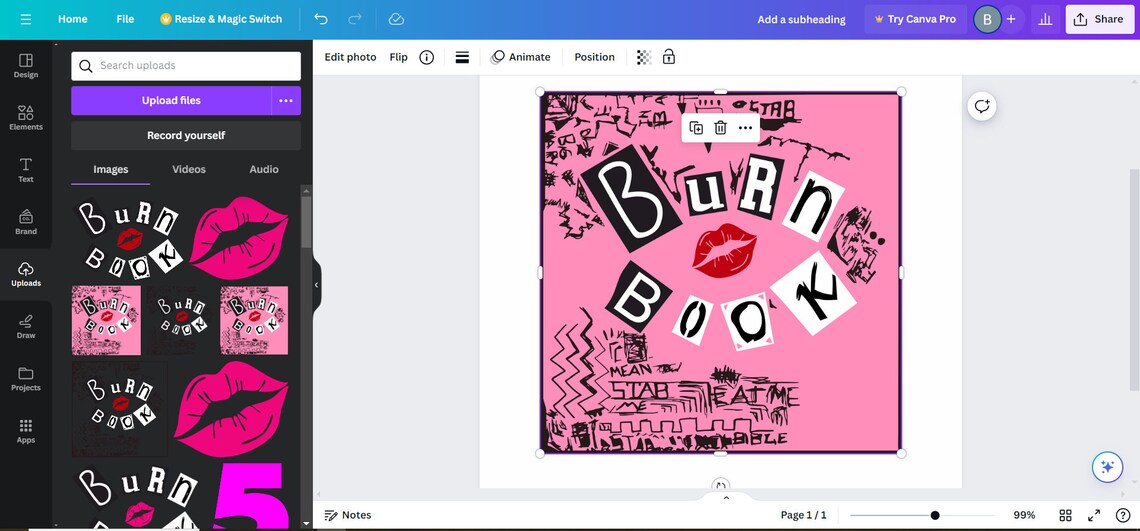Click the design title 'Add a subheading'
Screen dimensions: 1140x531
tap(801, 20)
